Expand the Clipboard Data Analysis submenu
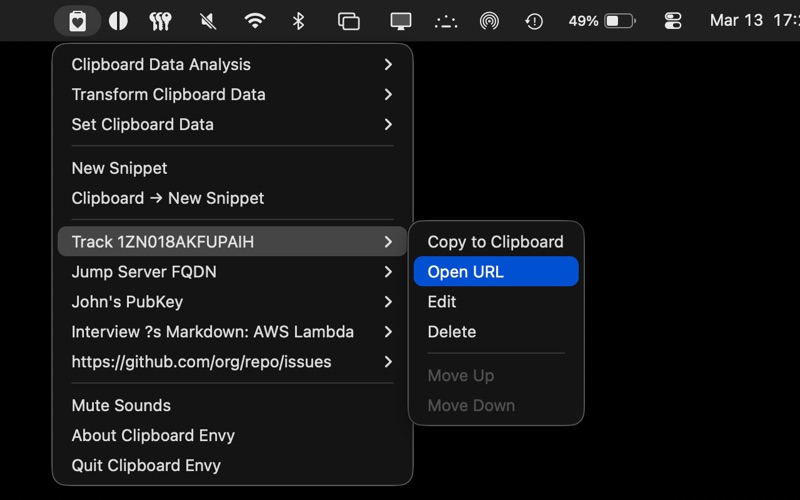 tap(232, 64)
